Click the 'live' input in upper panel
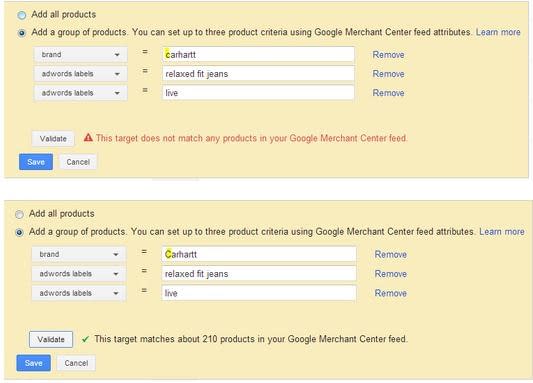 click(x=258, y=93)
